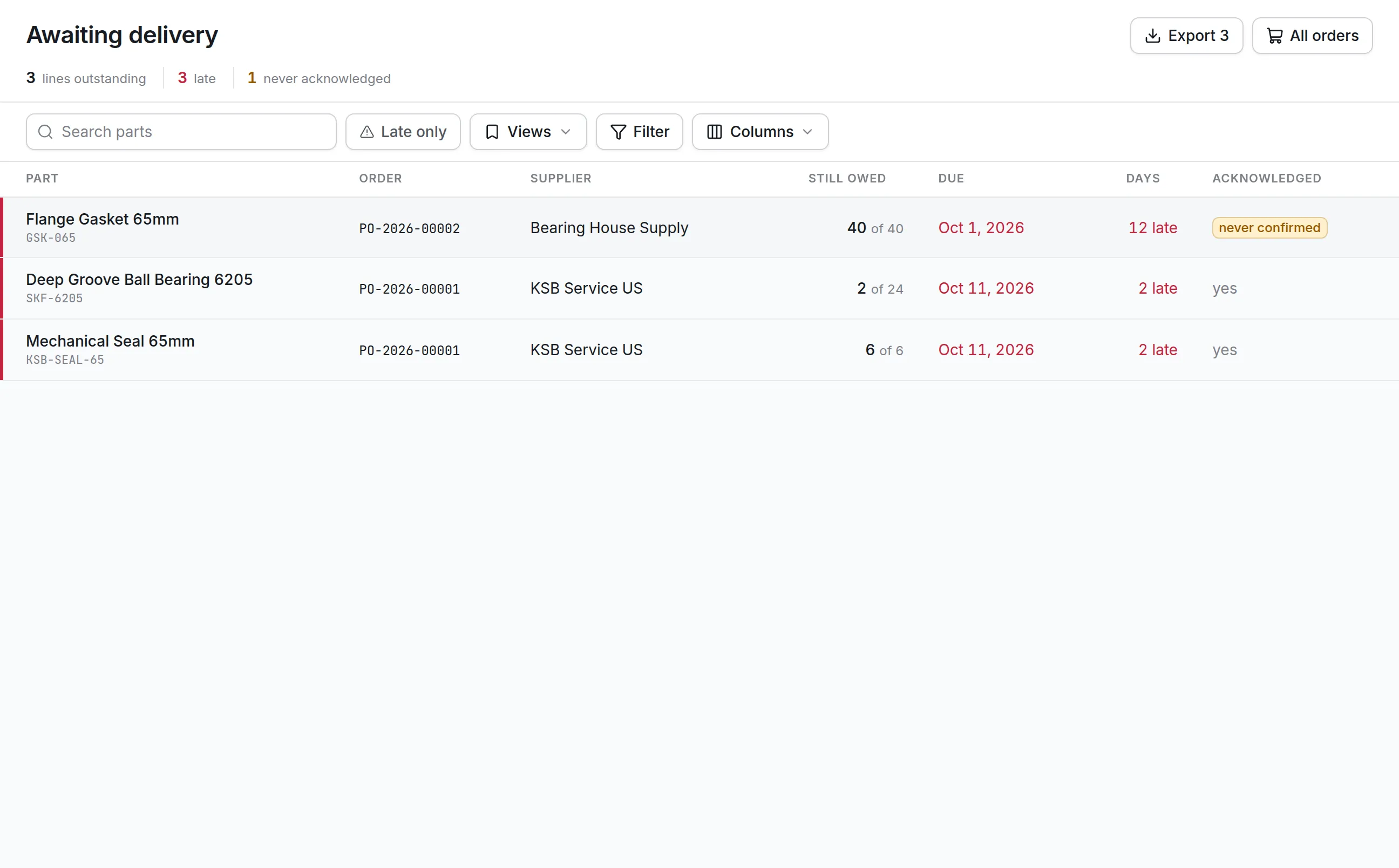Click part code KSB-SEAL-65
This screenshot has height=868, width=1399.
pos(65,360)
